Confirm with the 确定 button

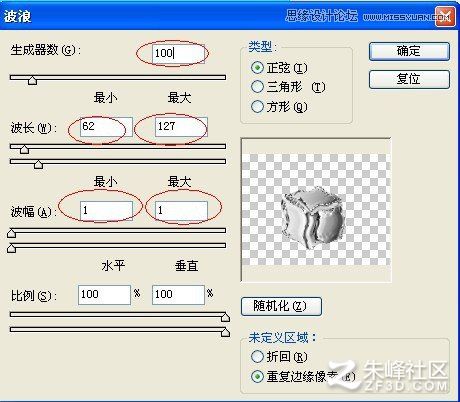tap(409, 51)
